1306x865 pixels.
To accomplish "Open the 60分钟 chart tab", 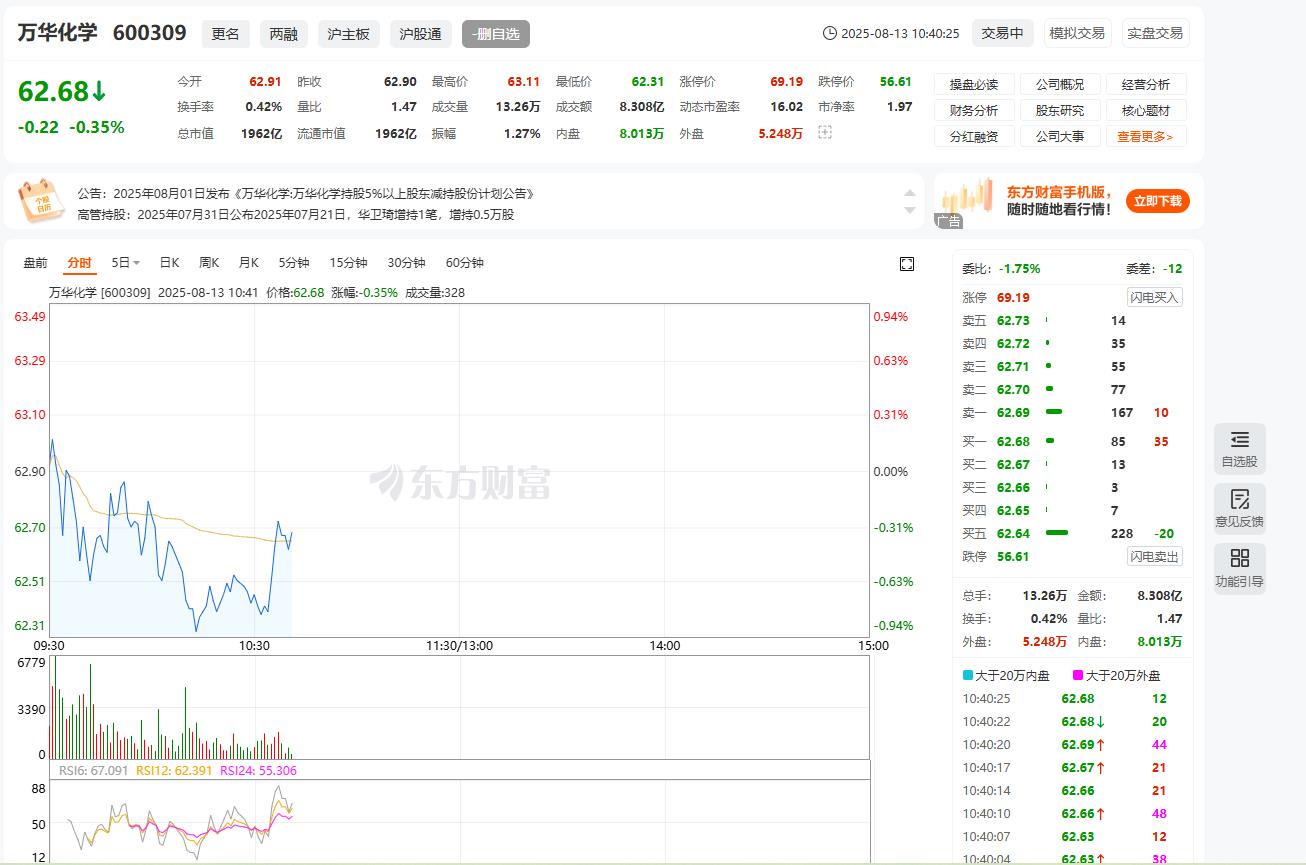I will tap(464, 263).
